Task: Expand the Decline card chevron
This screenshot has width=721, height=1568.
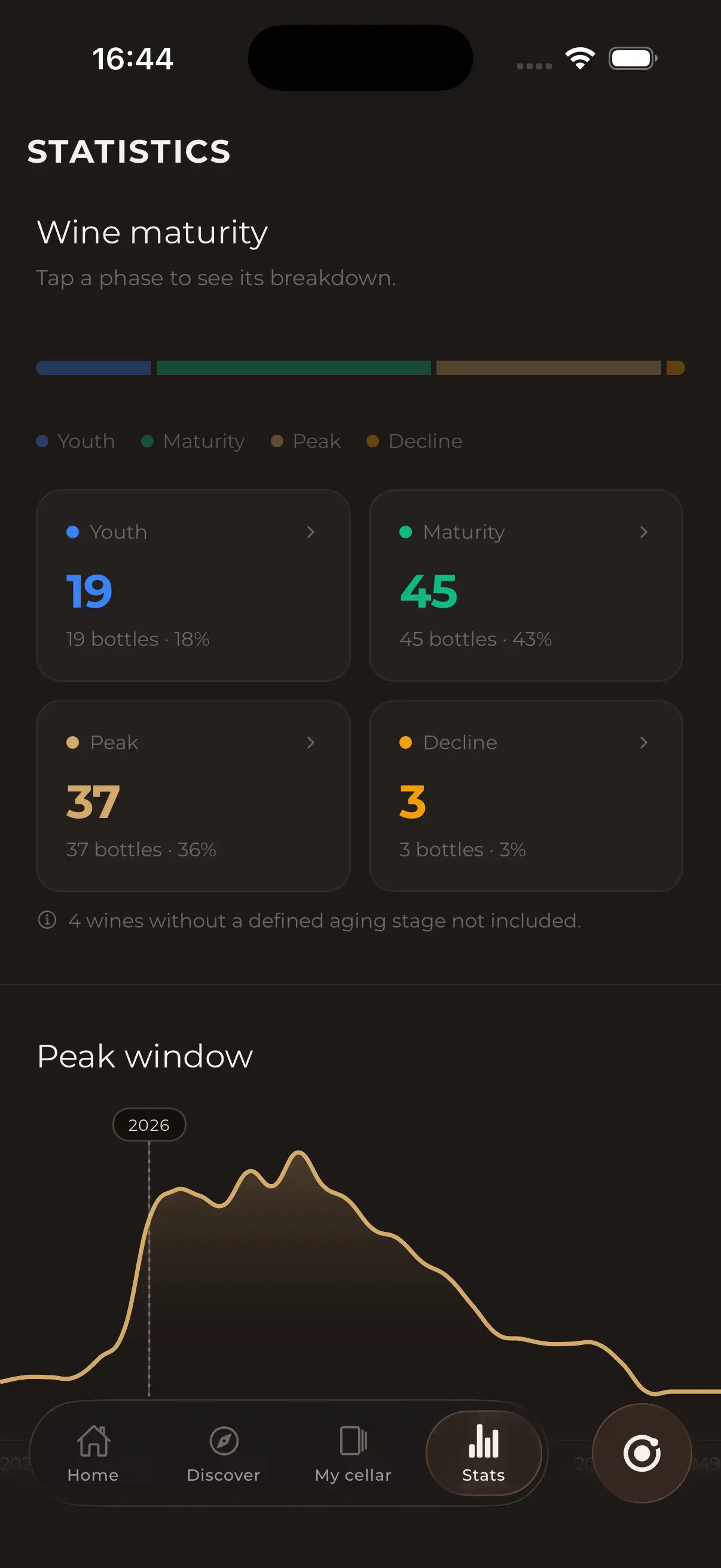Action: click(643, 743)
